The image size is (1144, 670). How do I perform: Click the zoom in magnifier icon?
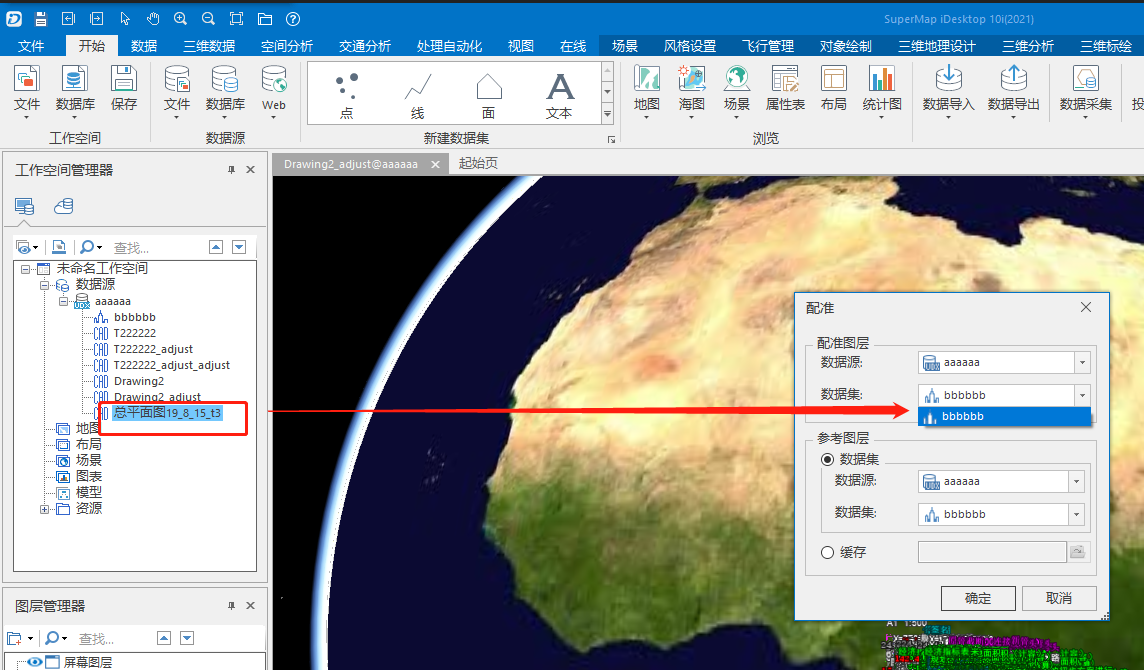pos(180,19)
